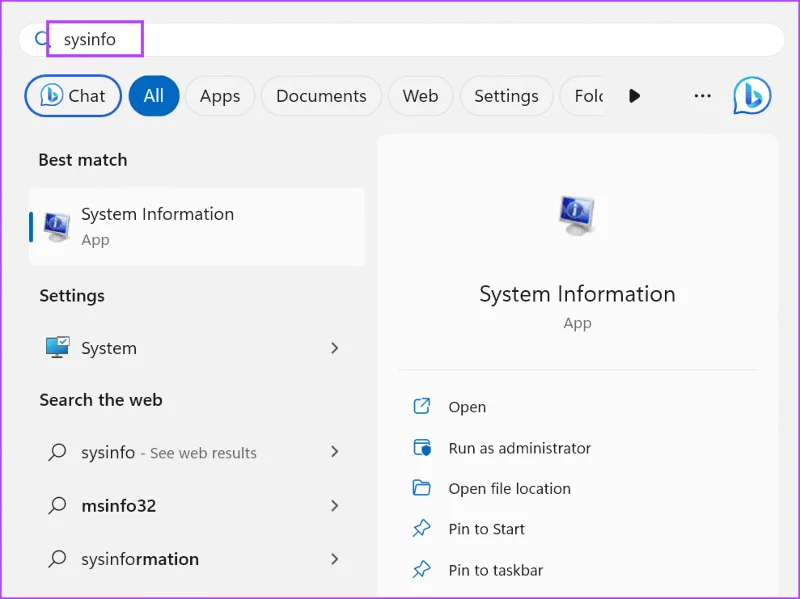Viewport: 800px width, 599px height.
Task: Select the partially visible Folders filter tab
Action: 582,95
